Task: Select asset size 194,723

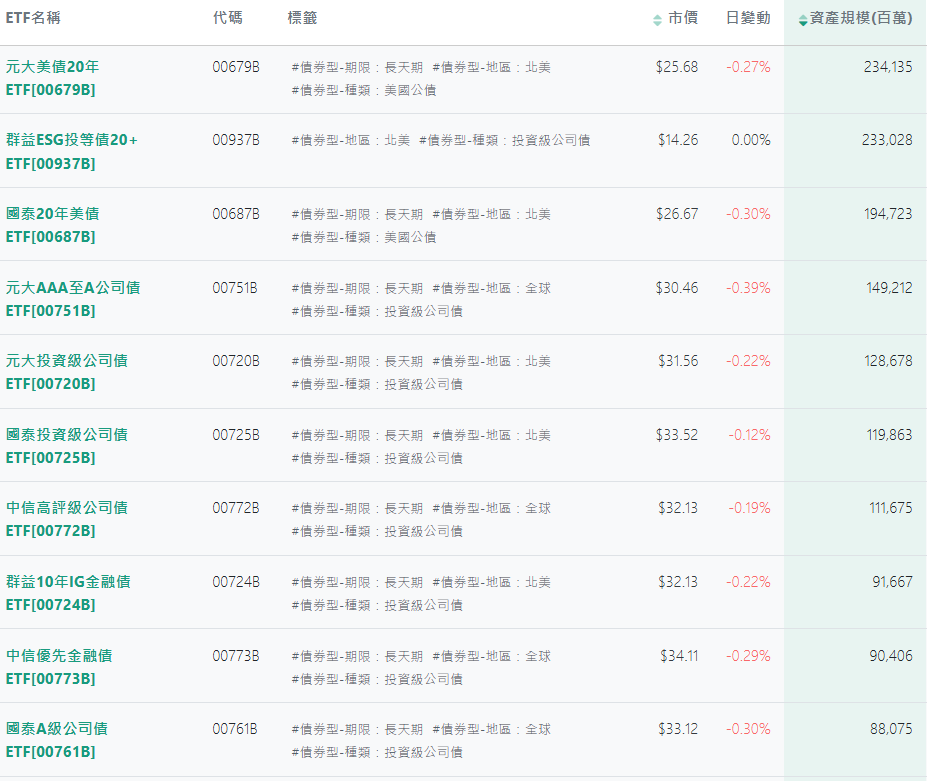Action: point(888,214)
